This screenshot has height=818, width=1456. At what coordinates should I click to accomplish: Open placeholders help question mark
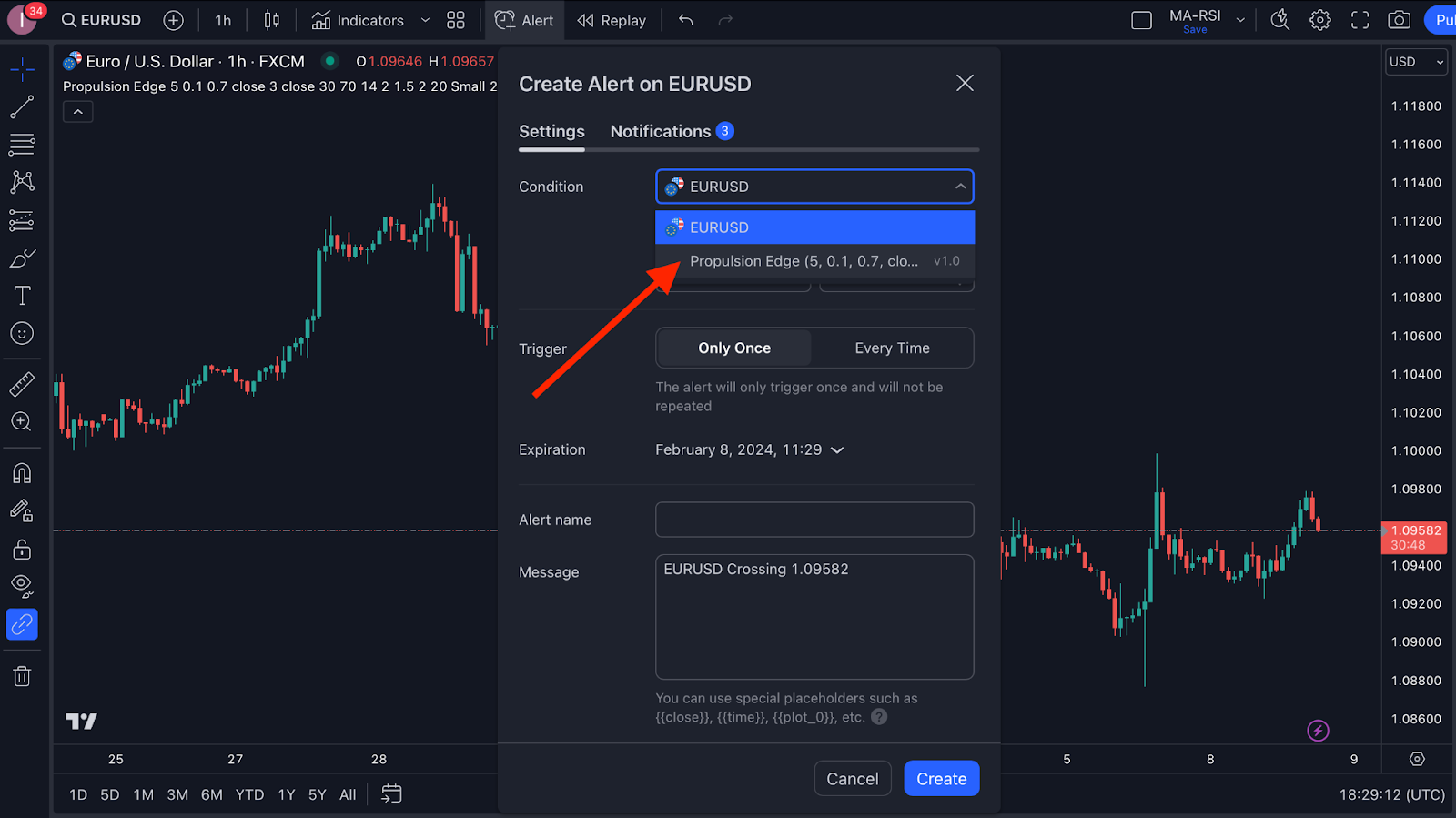(879, 717)
